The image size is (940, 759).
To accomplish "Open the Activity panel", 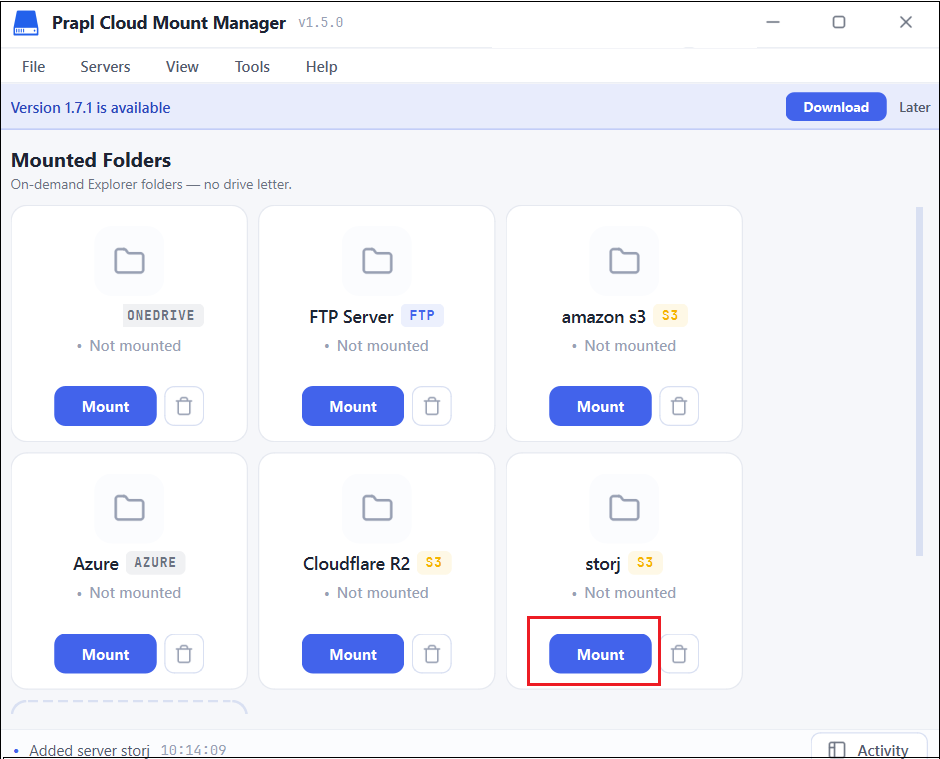I will [869, 748].
